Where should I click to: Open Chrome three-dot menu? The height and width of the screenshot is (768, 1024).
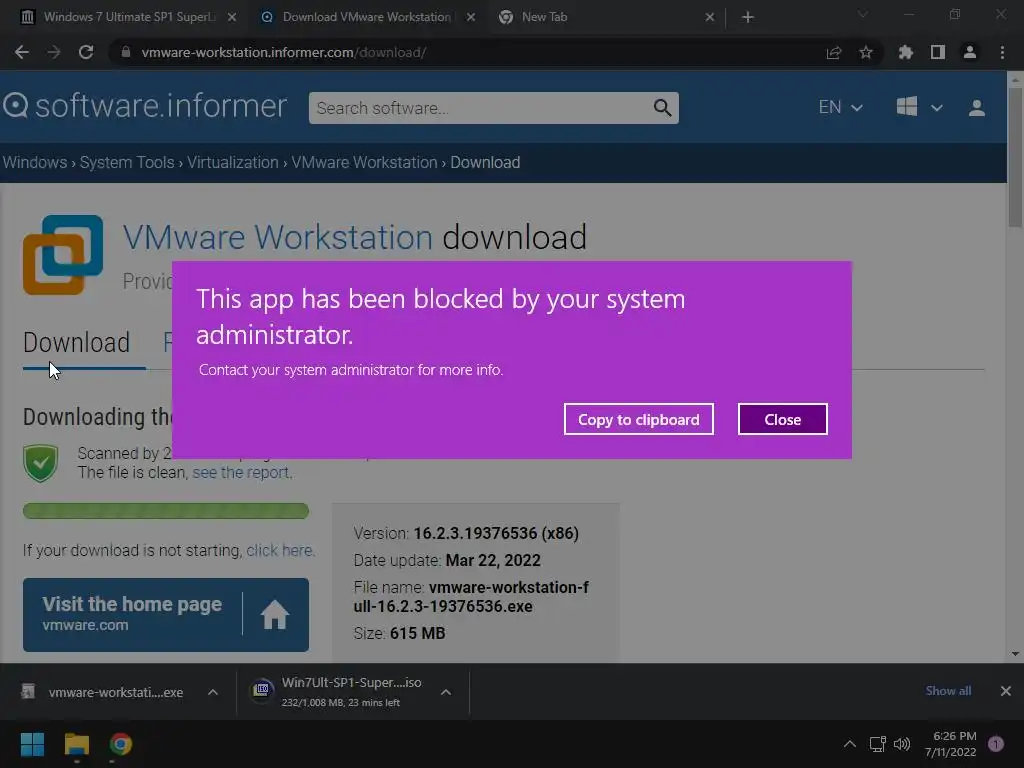coord(1002,52)
